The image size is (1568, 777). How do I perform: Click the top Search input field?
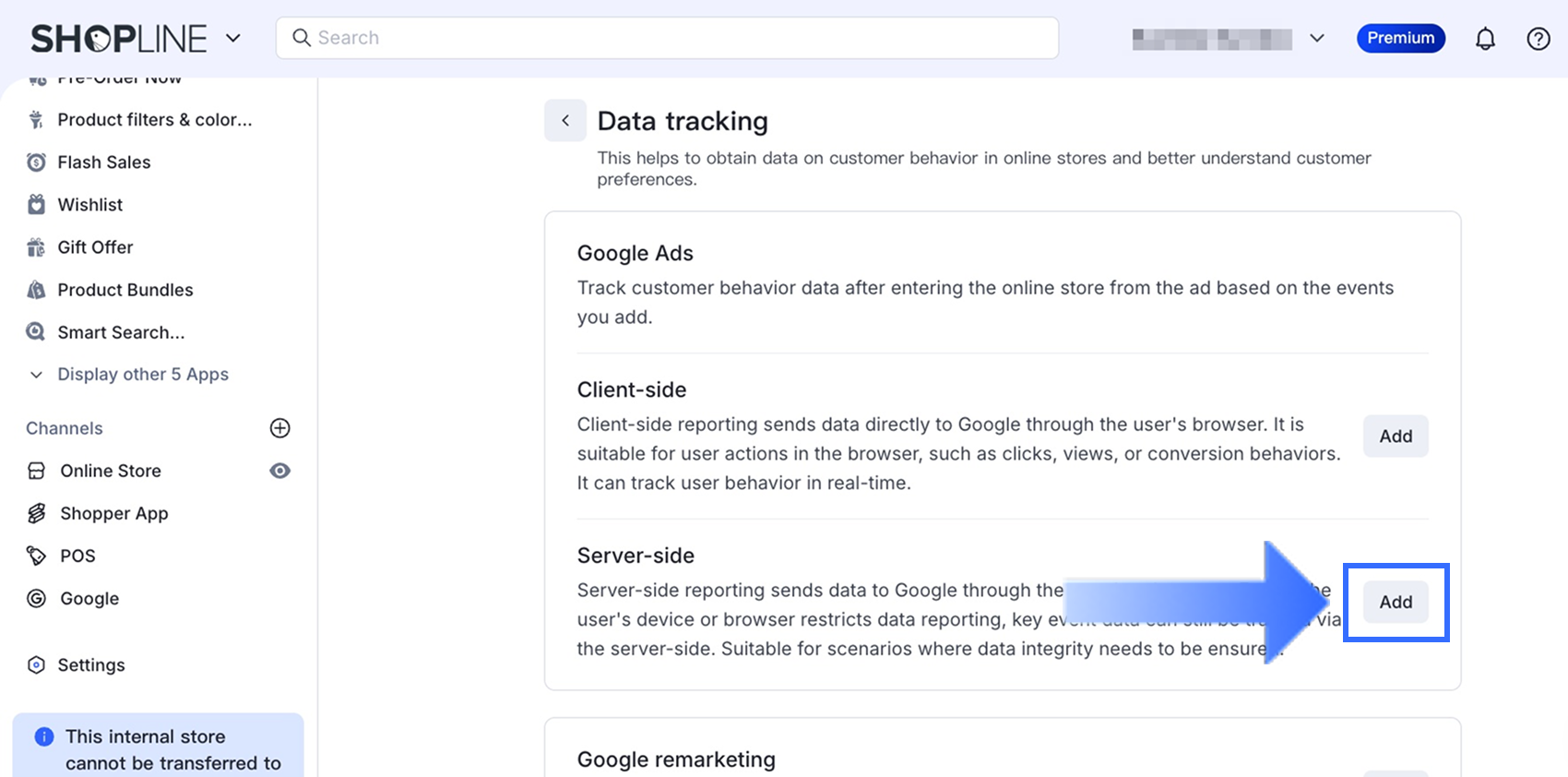pyautogui.click(x=667, y=38)
